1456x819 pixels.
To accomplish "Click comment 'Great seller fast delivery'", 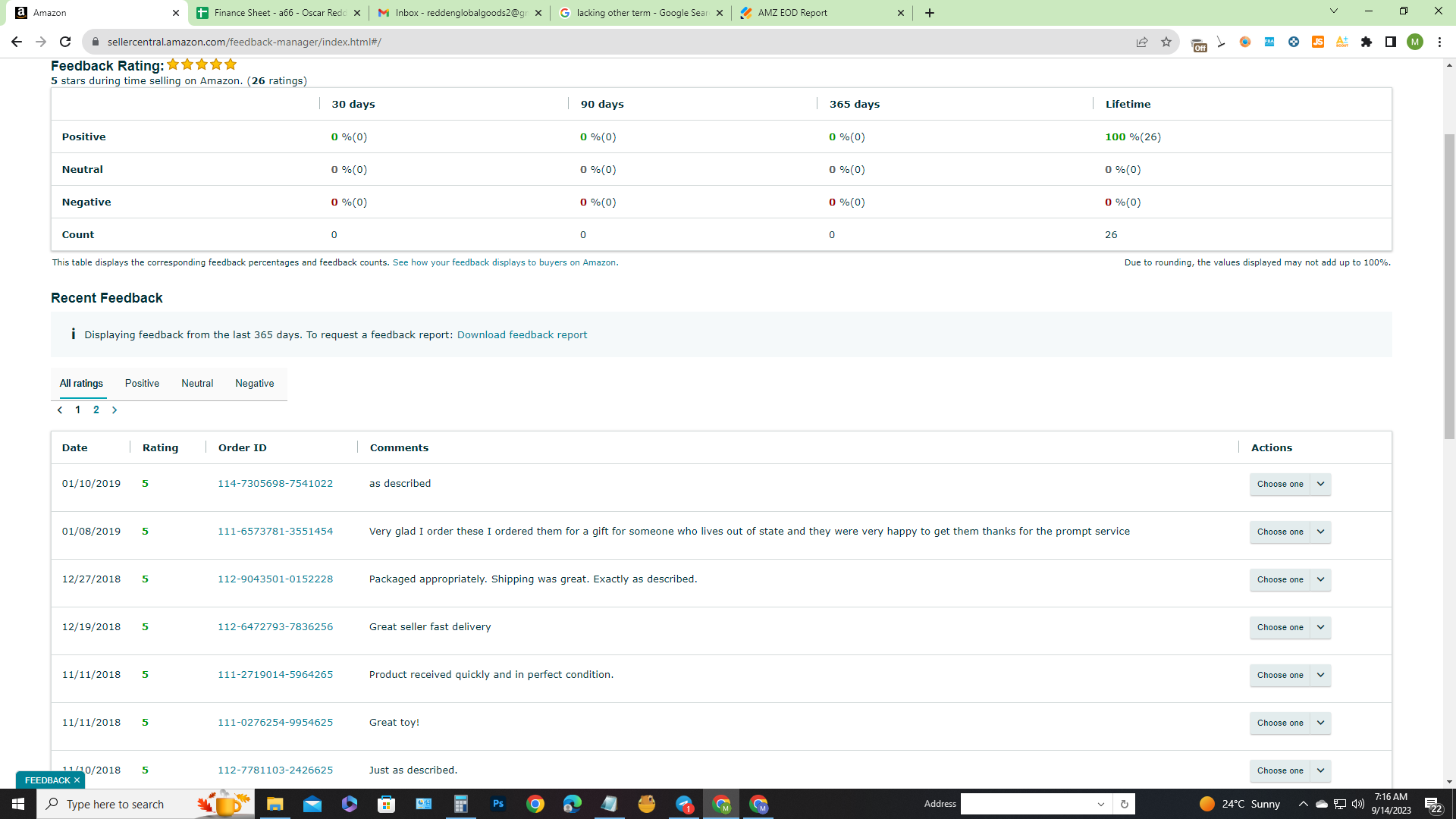I will pyautogui.click(x=430, y=627).
